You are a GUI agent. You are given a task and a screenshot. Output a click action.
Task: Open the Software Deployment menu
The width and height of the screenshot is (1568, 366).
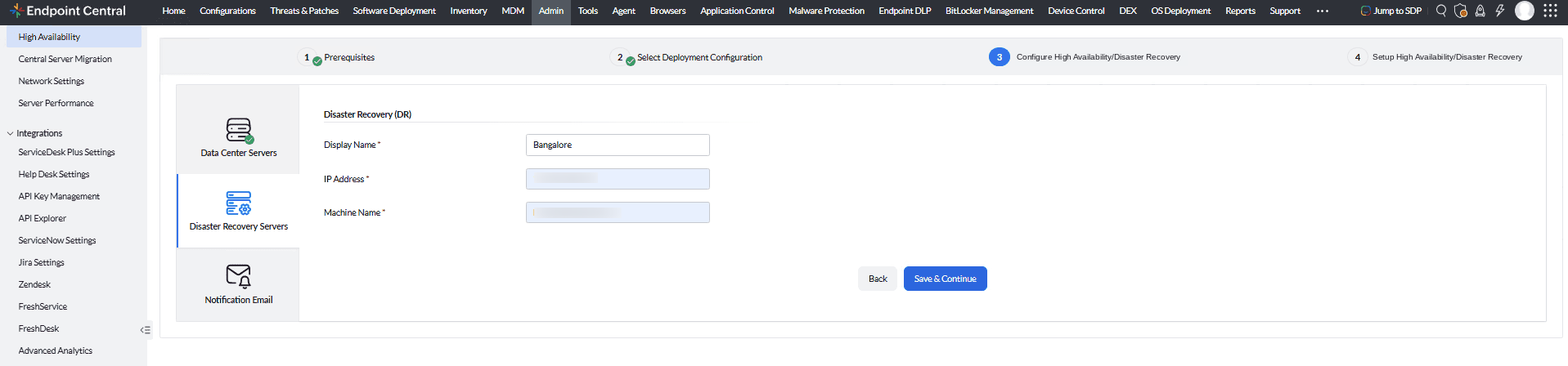[394, 11]
